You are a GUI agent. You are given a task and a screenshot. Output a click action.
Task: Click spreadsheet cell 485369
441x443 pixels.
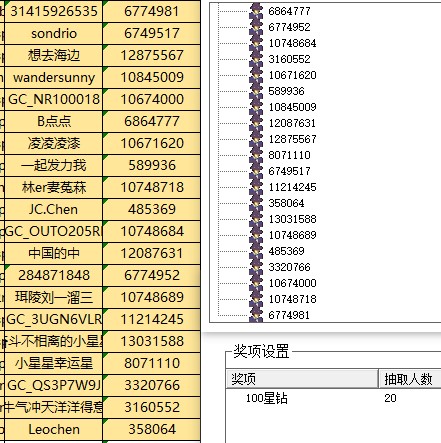click(152, 209)
